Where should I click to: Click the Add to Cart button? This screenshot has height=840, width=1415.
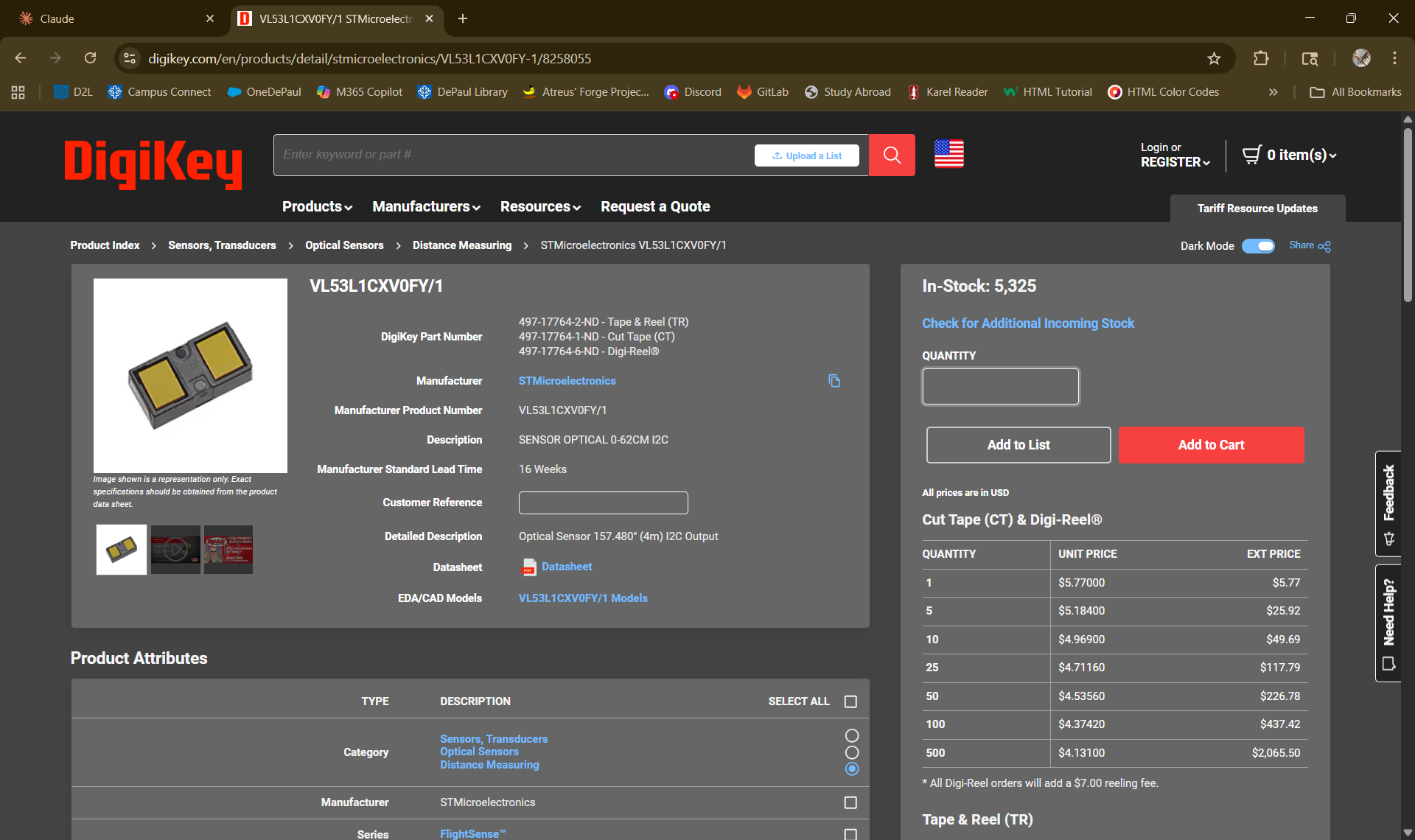click(x=1211, y=445)
